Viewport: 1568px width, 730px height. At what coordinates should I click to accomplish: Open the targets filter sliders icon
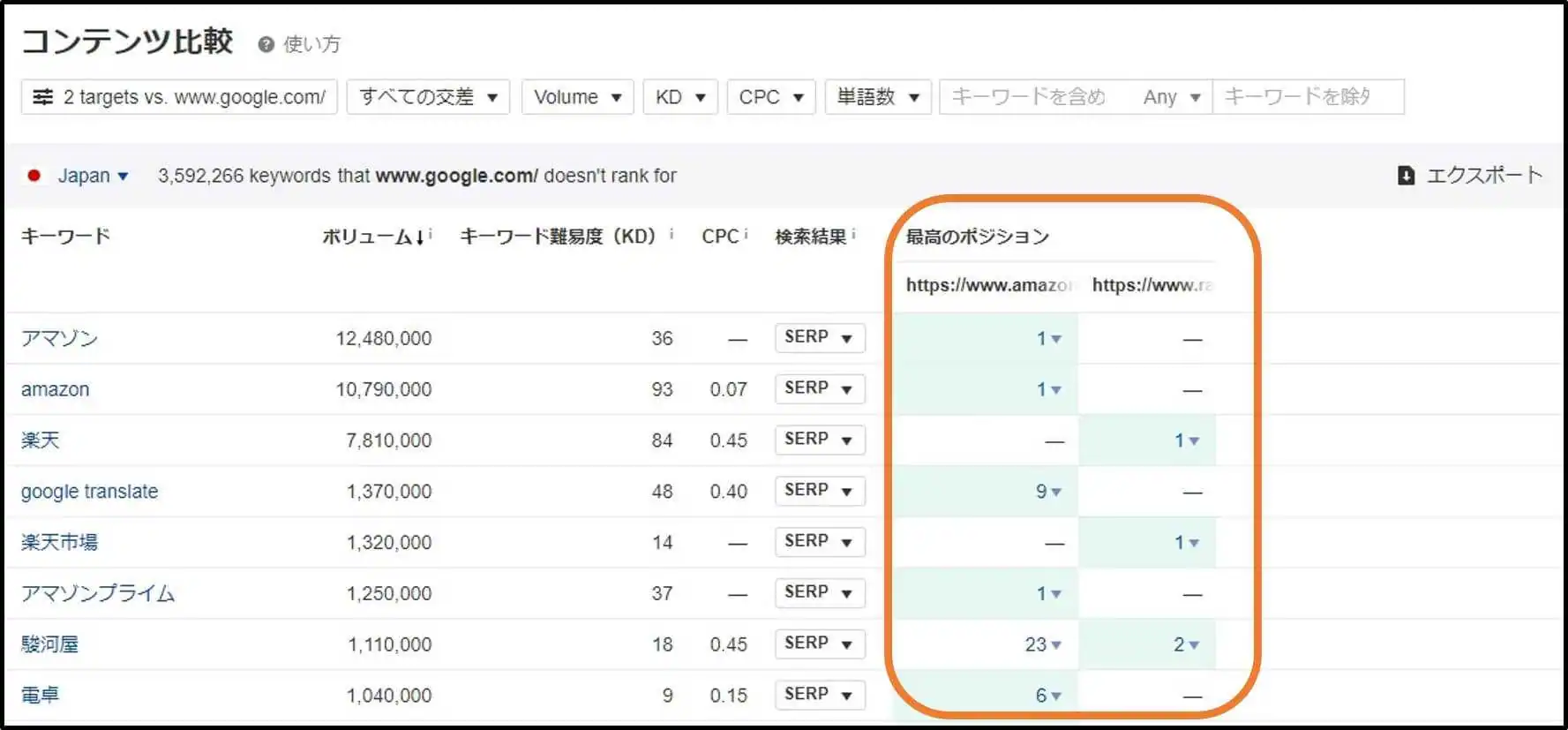click(x=42, y=97)
